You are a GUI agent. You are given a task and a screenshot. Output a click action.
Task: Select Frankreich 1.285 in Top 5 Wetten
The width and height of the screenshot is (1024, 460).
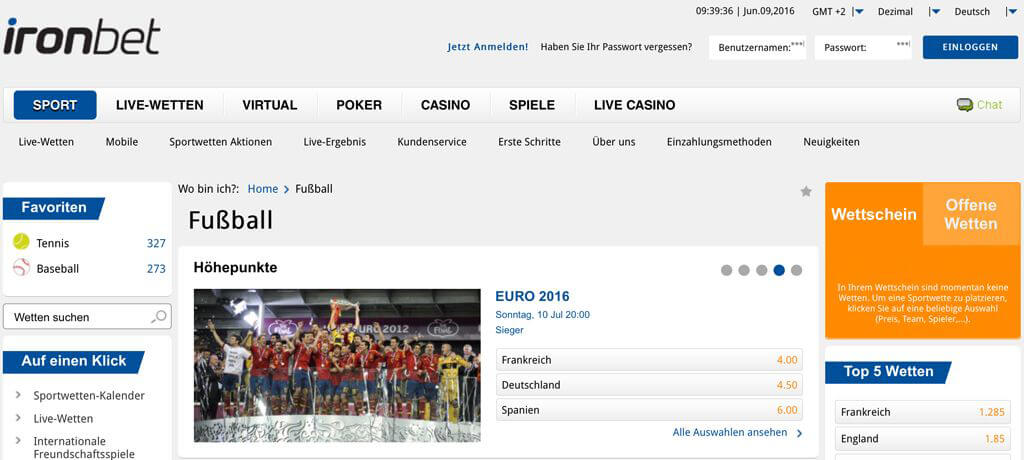point(923,412)
